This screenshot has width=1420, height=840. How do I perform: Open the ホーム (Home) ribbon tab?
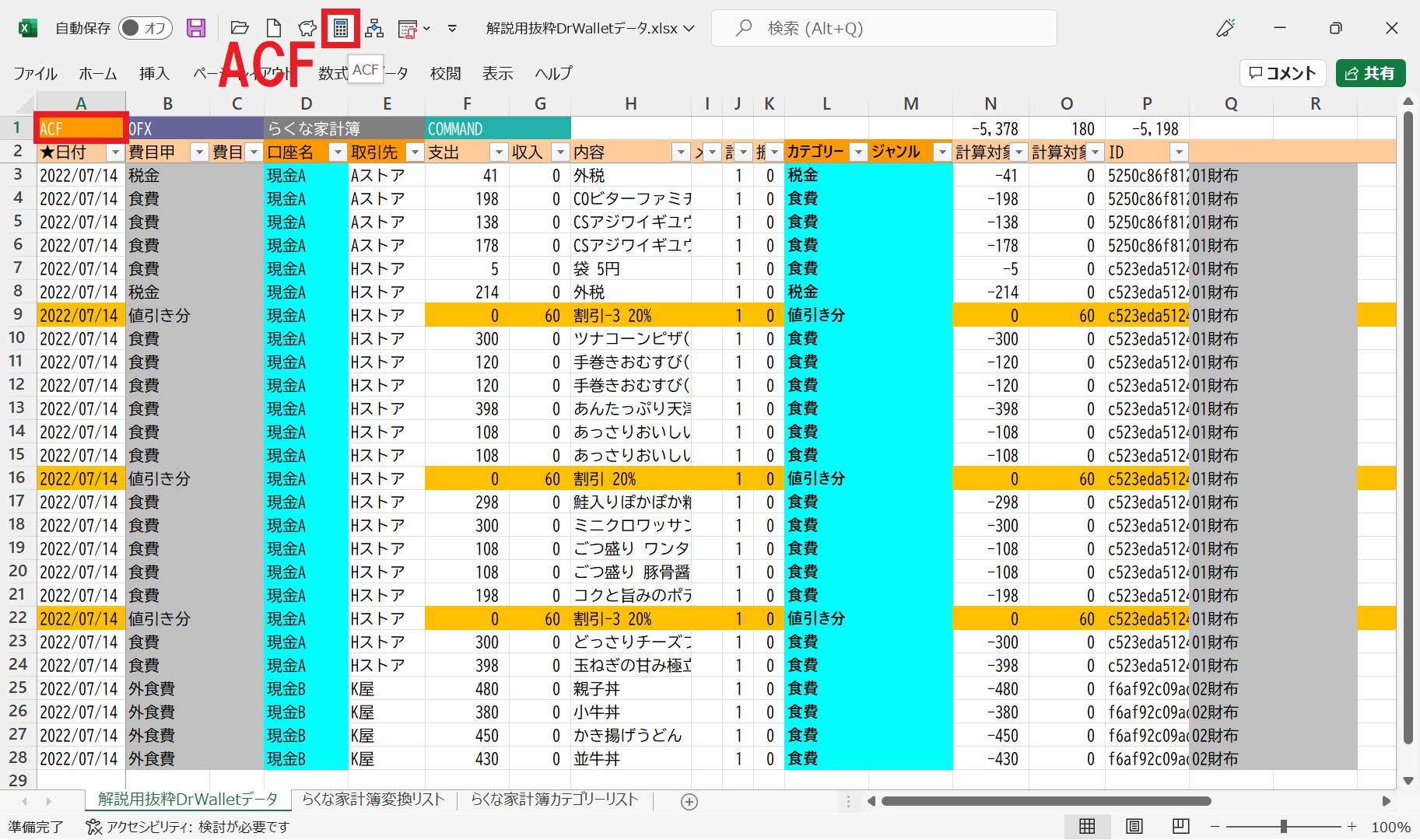coord(98,73)
